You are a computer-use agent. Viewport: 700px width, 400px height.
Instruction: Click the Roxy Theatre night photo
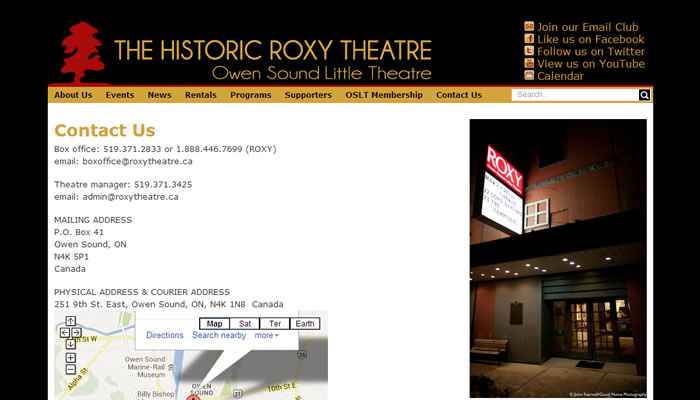(558, 258)
